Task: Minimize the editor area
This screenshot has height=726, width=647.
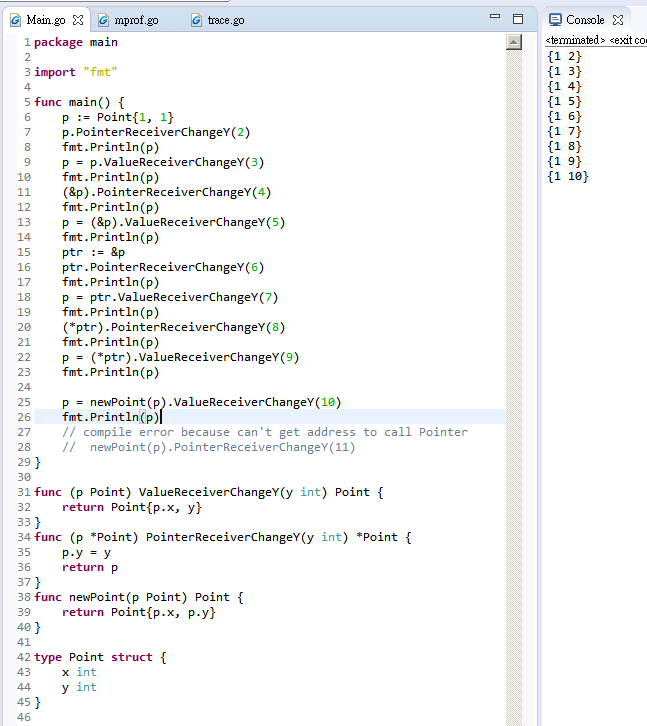Action: coord(495,19)
